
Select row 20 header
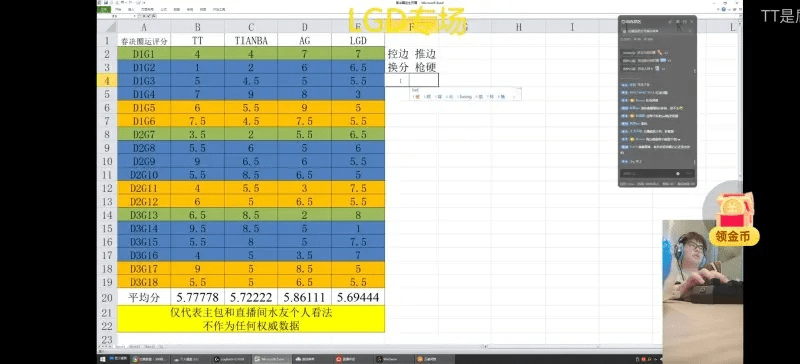pyautogui.click(x=107, y=297)
